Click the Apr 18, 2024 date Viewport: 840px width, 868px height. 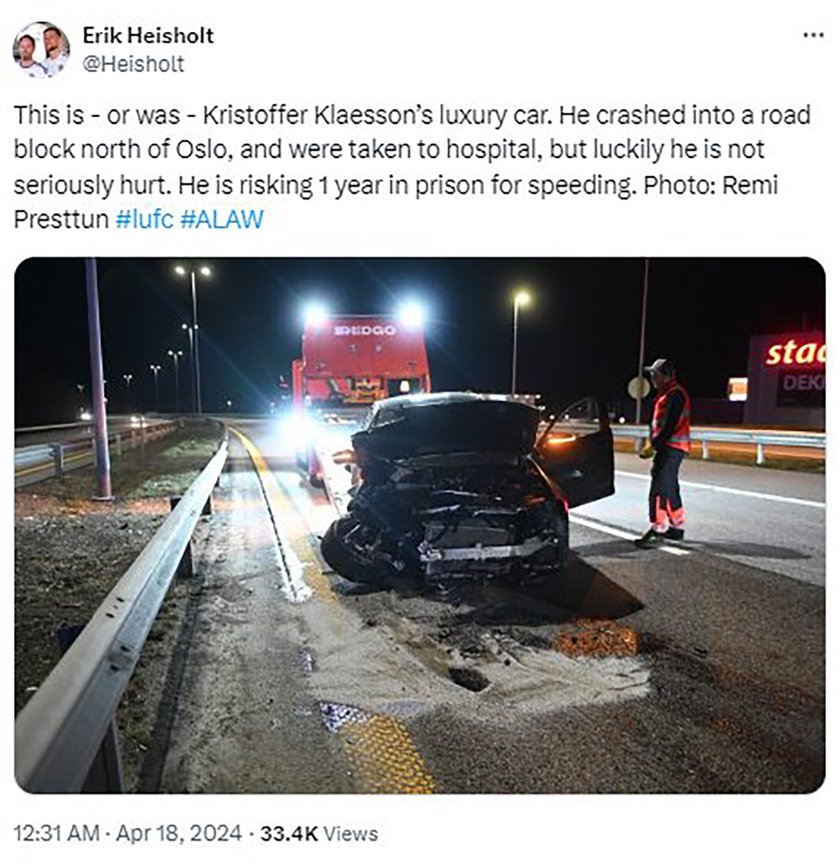pyautogui.click(x=179, y=834)
